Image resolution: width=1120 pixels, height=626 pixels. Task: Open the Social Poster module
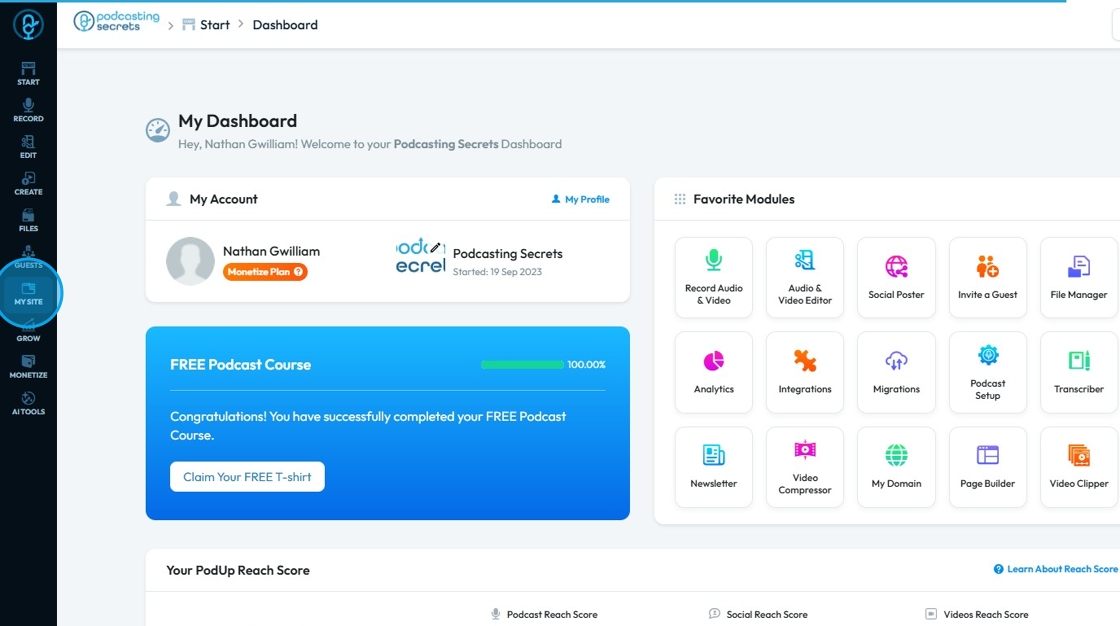point(896,277)
